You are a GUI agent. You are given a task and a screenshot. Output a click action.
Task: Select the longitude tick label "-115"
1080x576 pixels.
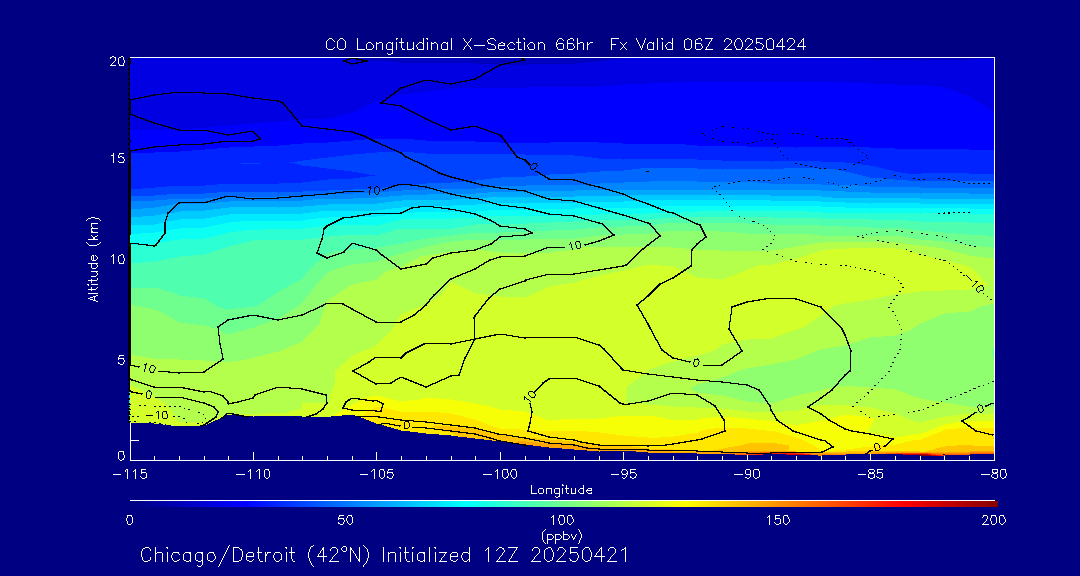129,475
